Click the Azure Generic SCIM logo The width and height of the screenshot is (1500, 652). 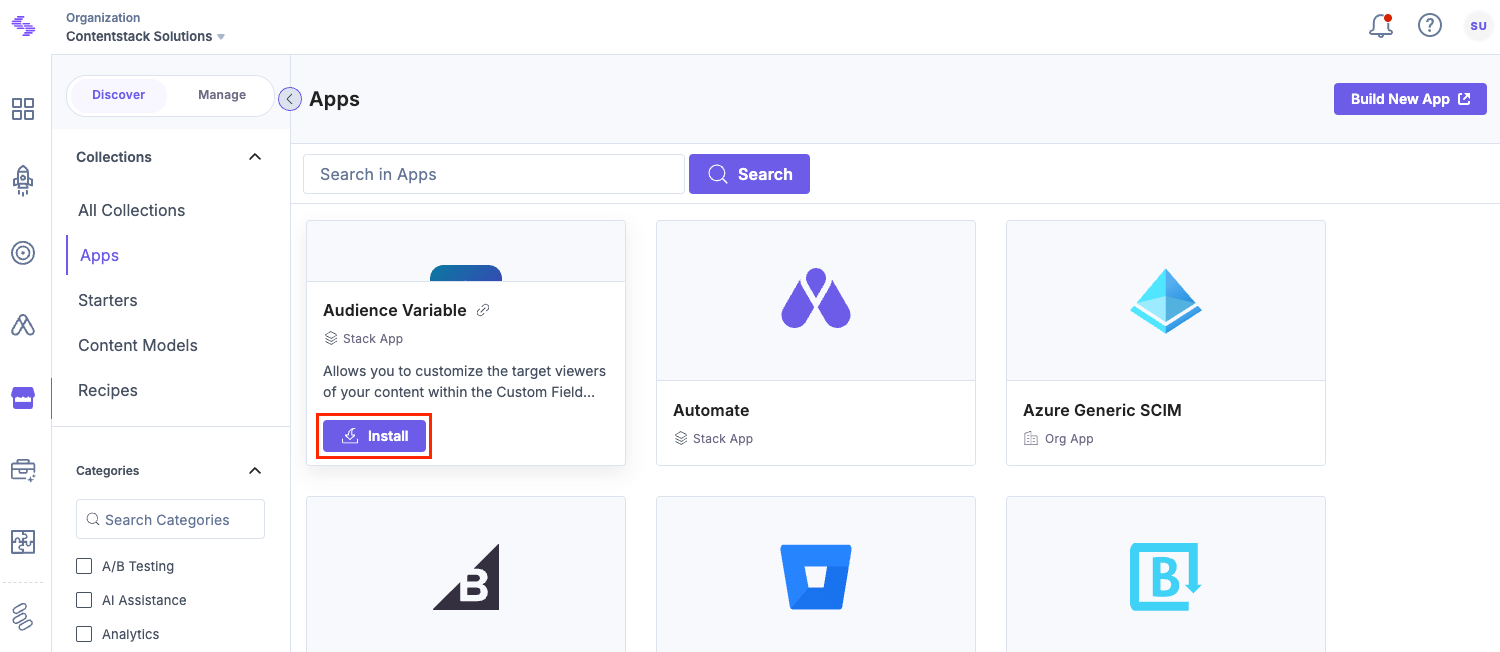[x=1166, y=301]
